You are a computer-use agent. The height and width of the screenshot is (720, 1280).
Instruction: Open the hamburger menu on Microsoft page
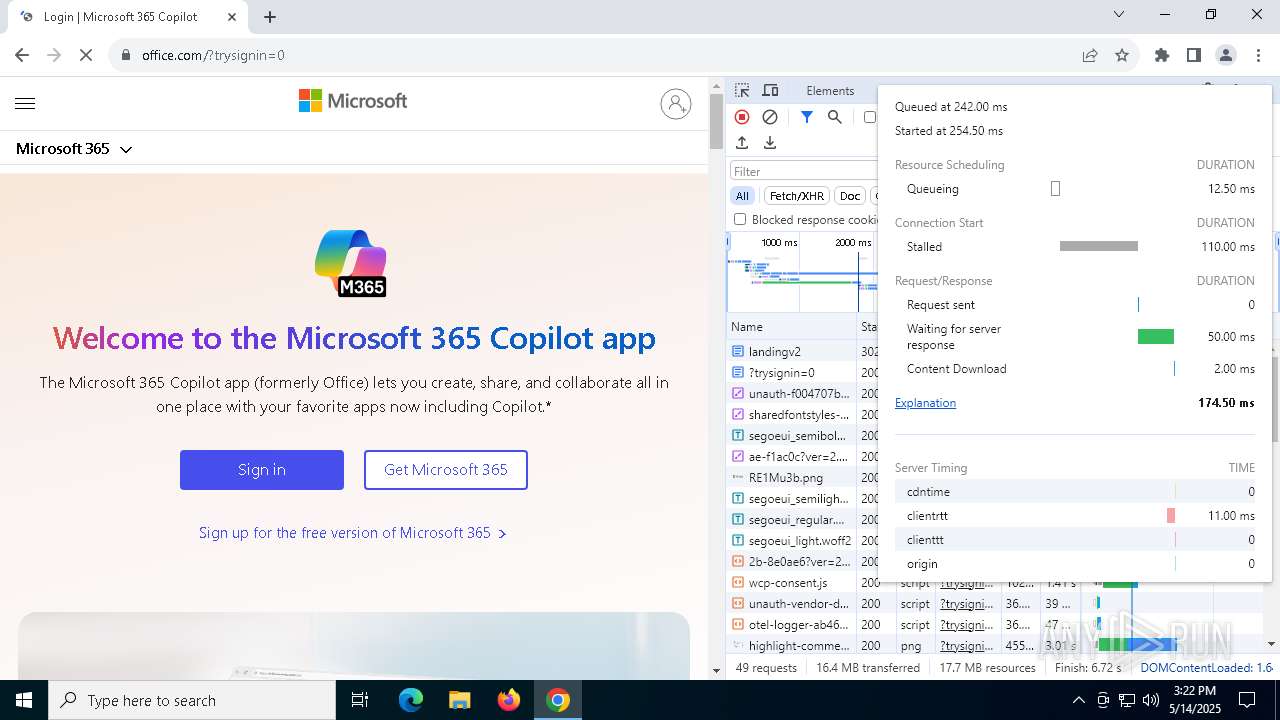(x=25, y=103)
